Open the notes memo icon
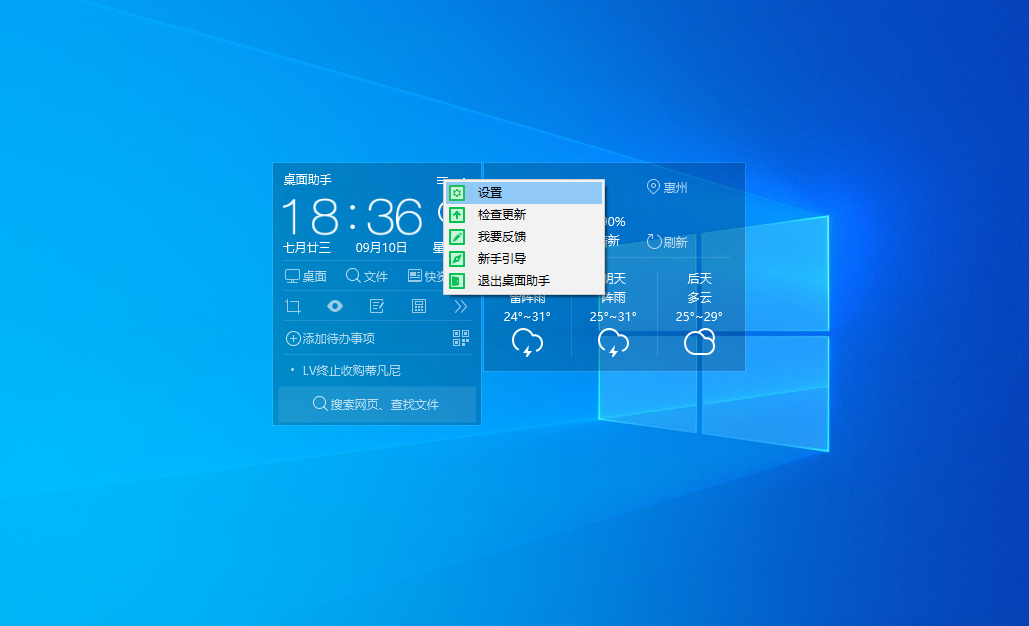This screenshot has width=1029, height=626. pyautogui.click(x=376, y=306)
